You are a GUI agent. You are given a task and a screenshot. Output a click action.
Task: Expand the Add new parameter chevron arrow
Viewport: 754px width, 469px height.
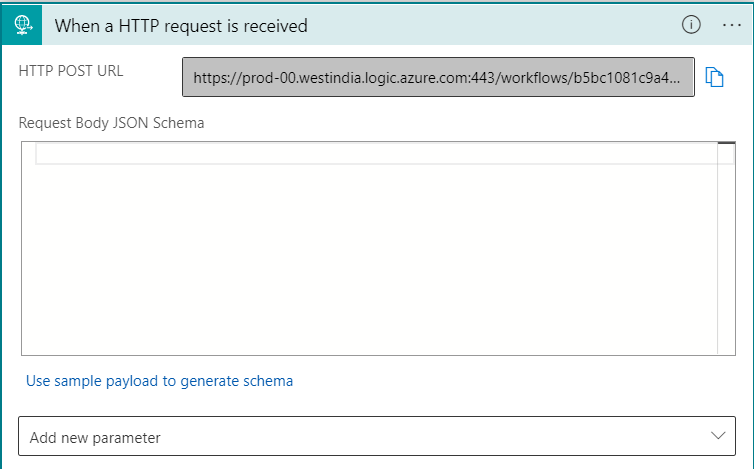[718, 436]
